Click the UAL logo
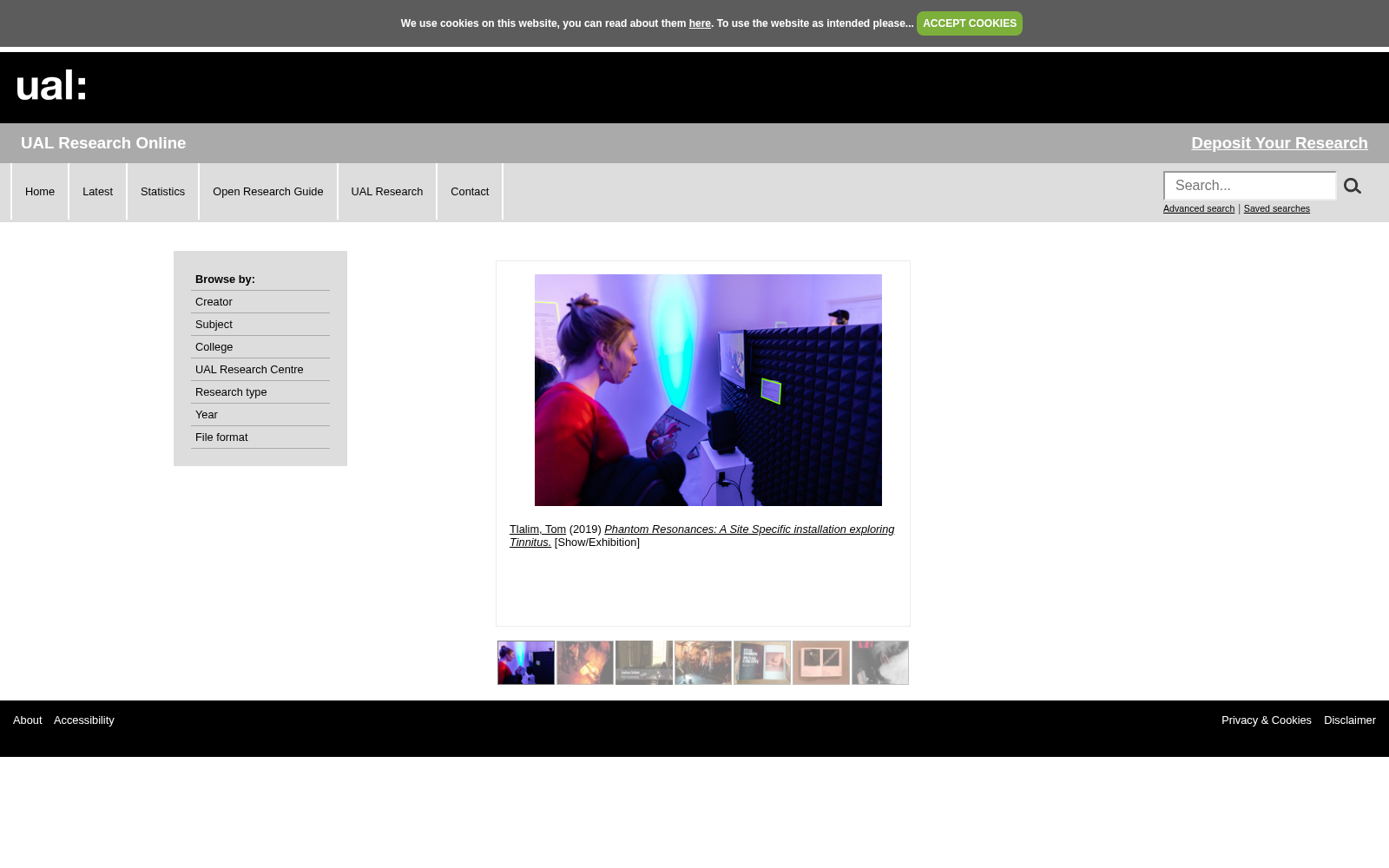 click(x=51, y=86)
